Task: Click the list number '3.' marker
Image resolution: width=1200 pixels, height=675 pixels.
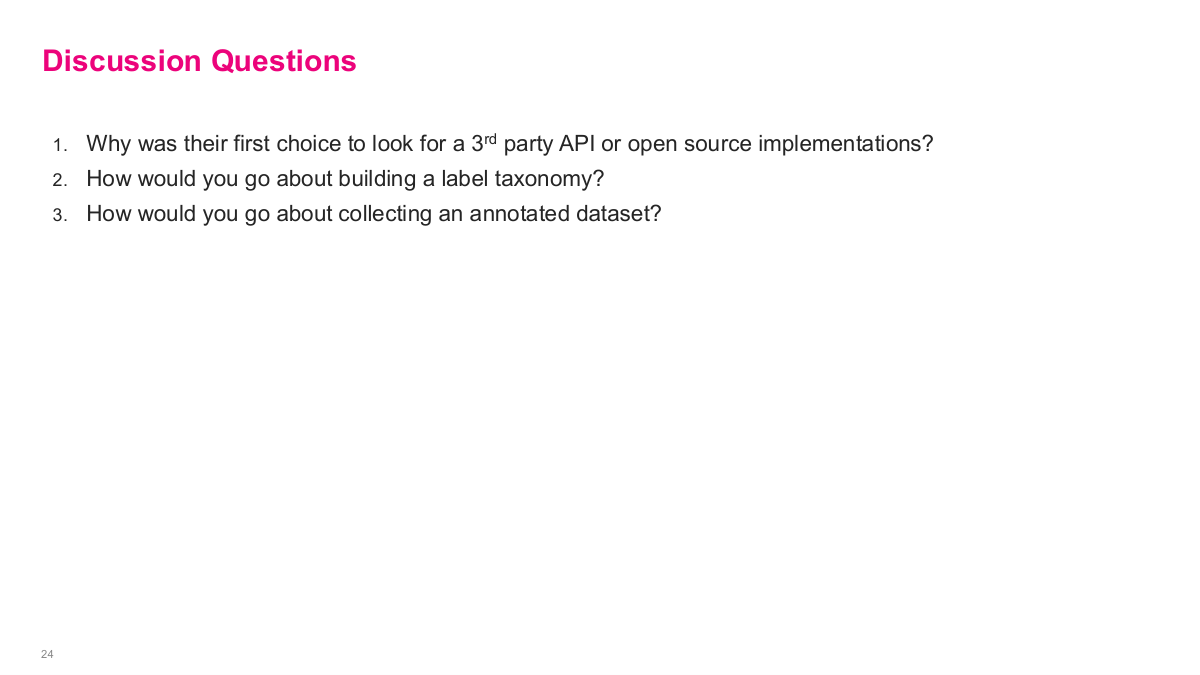Action: pyautogui.click(x=60, y=216)
